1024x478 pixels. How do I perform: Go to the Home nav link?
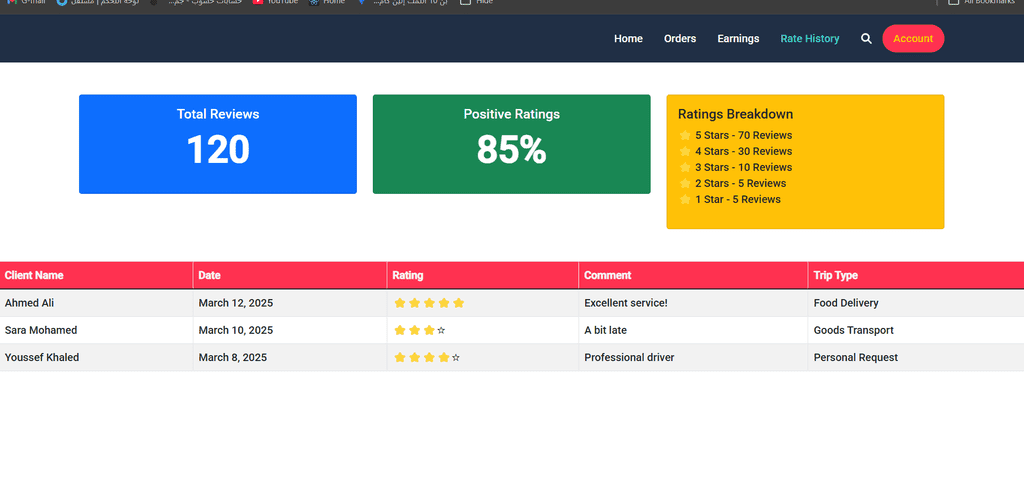[628, 39]
